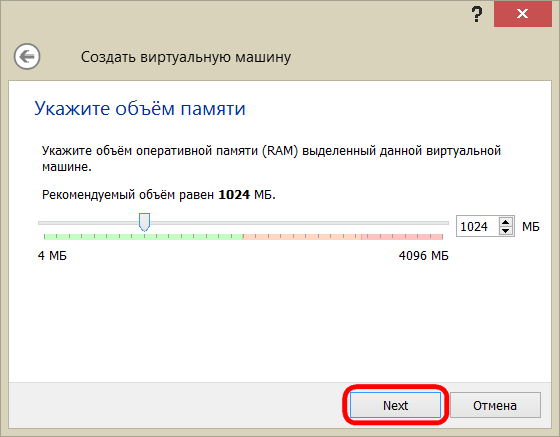
Task: Focus the 1024 memory size field
Action: click(x=478, y=226)
